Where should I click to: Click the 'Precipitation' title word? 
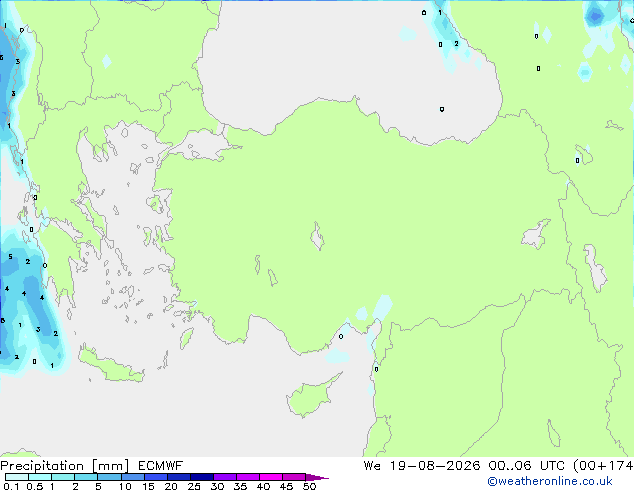point(42,466)
